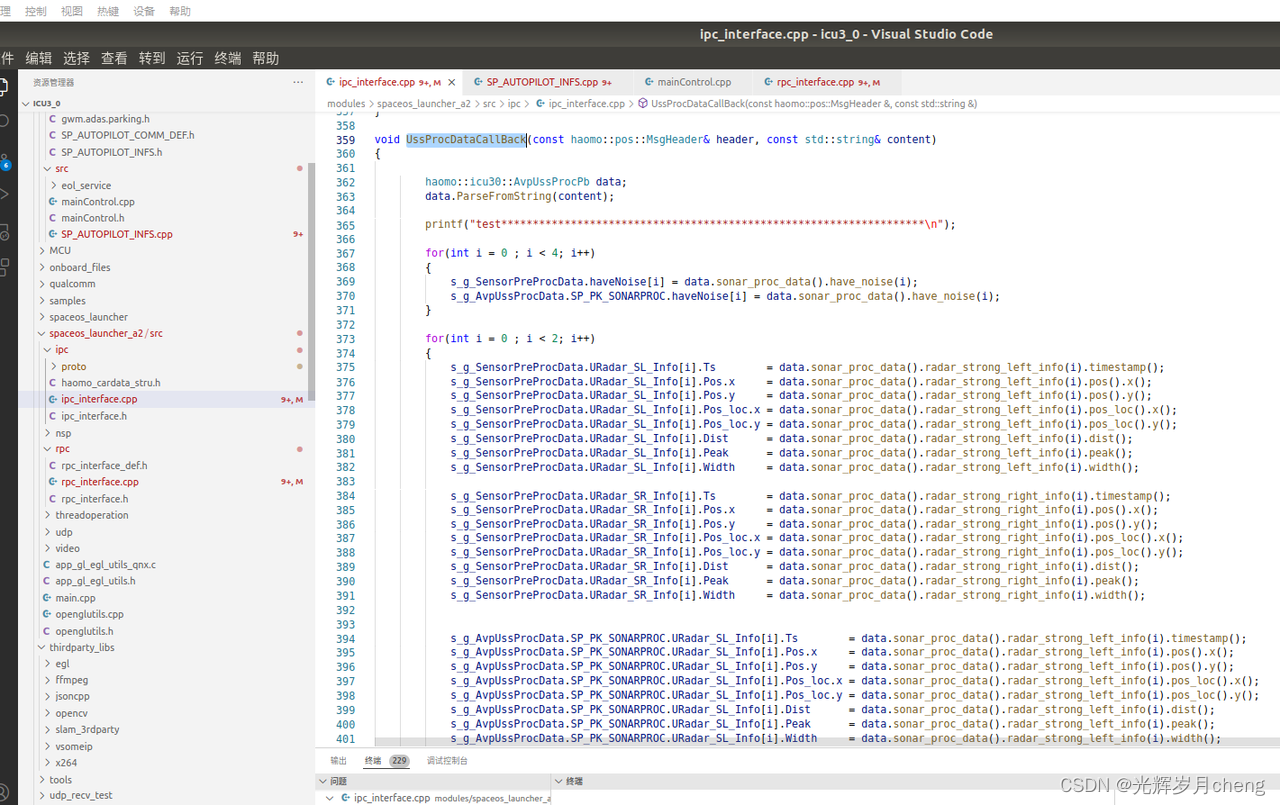1280x805 pixels.
Task: Open the VM 视图 menu at top
Action: 72,11
